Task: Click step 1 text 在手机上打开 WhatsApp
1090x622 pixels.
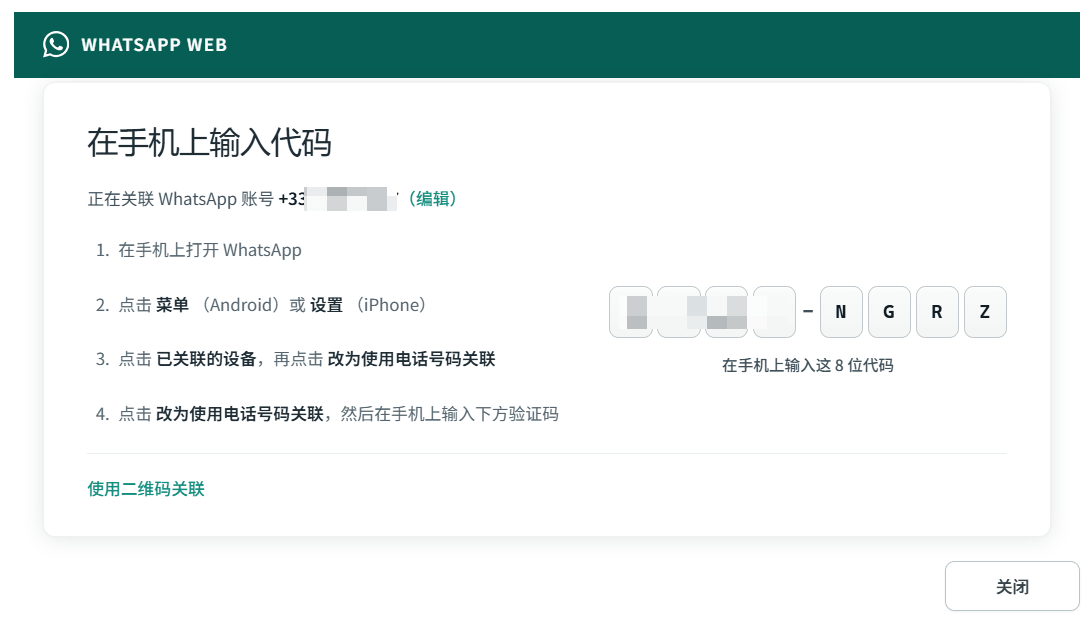Action: 209,250
